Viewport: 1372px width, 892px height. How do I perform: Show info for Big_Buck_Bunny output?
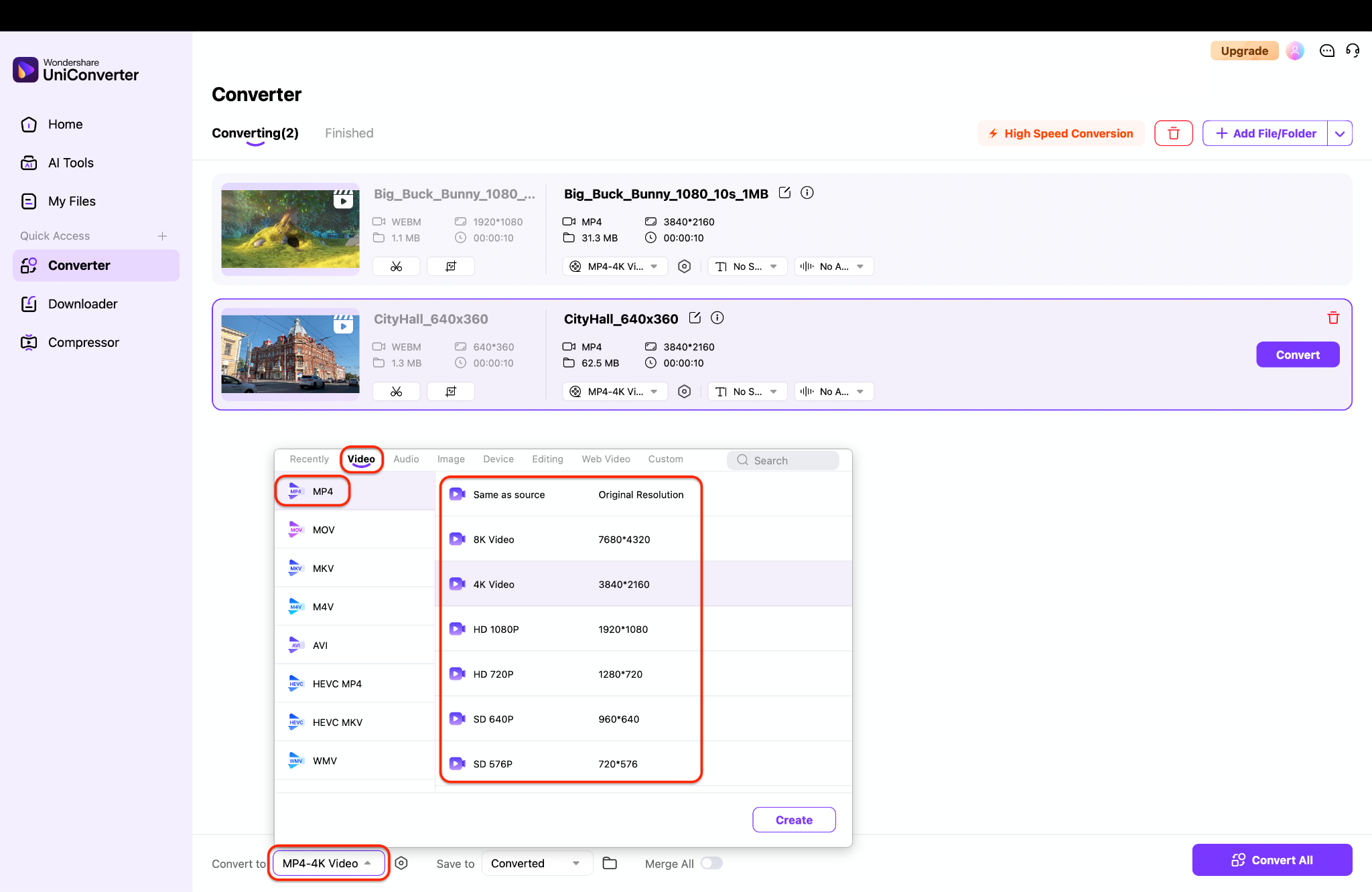coord(807,193)
